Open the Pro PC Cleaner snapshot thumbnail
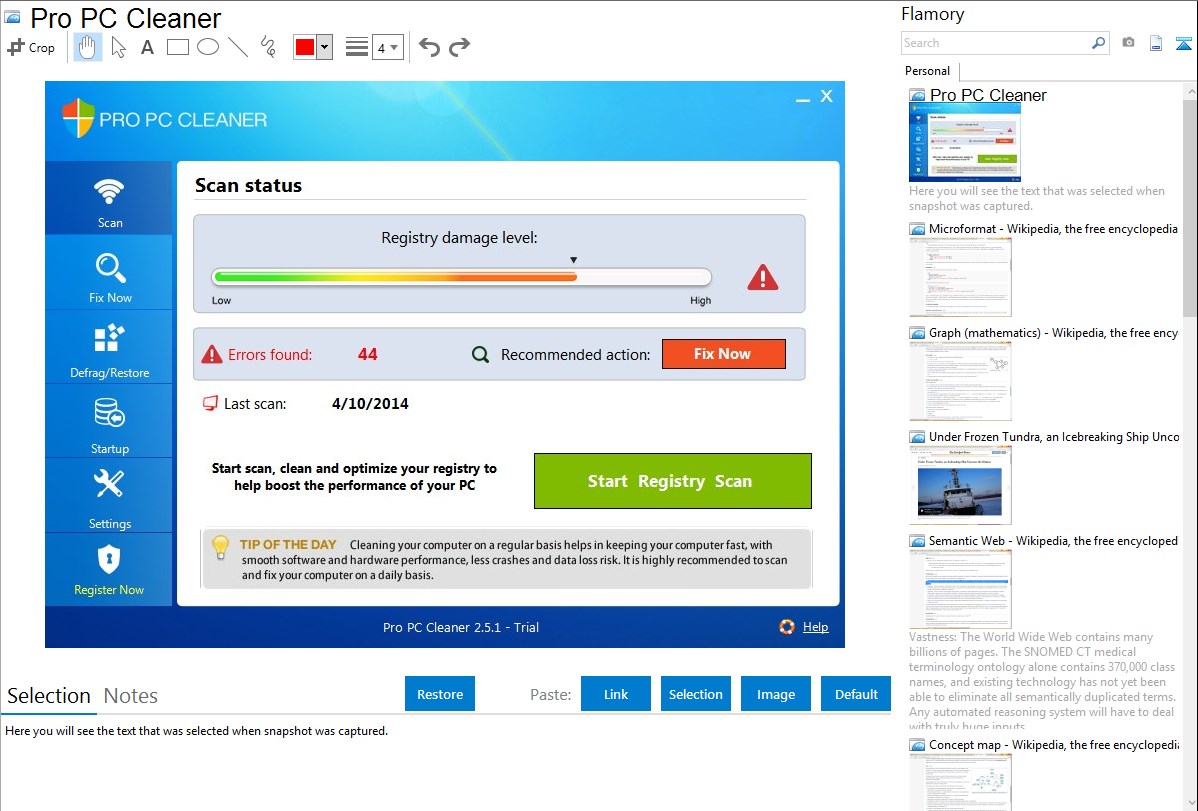This screenshot has height=811, width=1198. coord(965,143)
